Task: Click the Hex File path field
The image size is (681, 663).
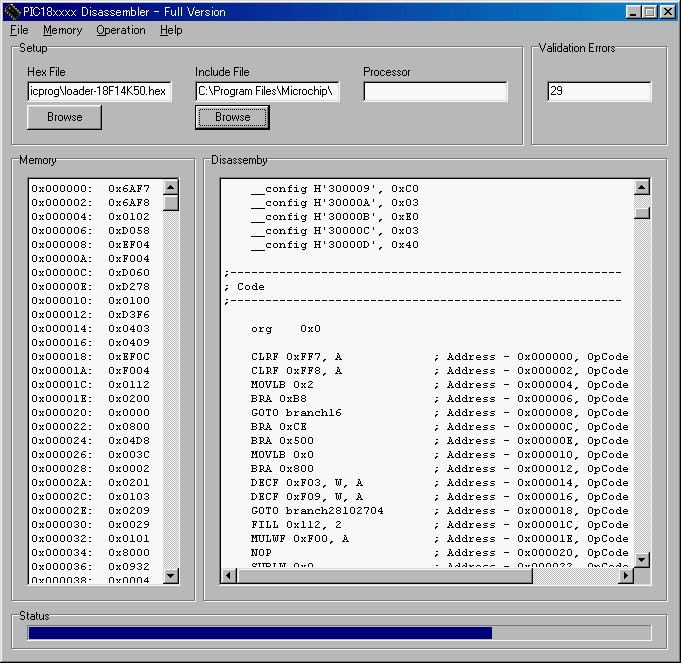Action: [99, 91]
